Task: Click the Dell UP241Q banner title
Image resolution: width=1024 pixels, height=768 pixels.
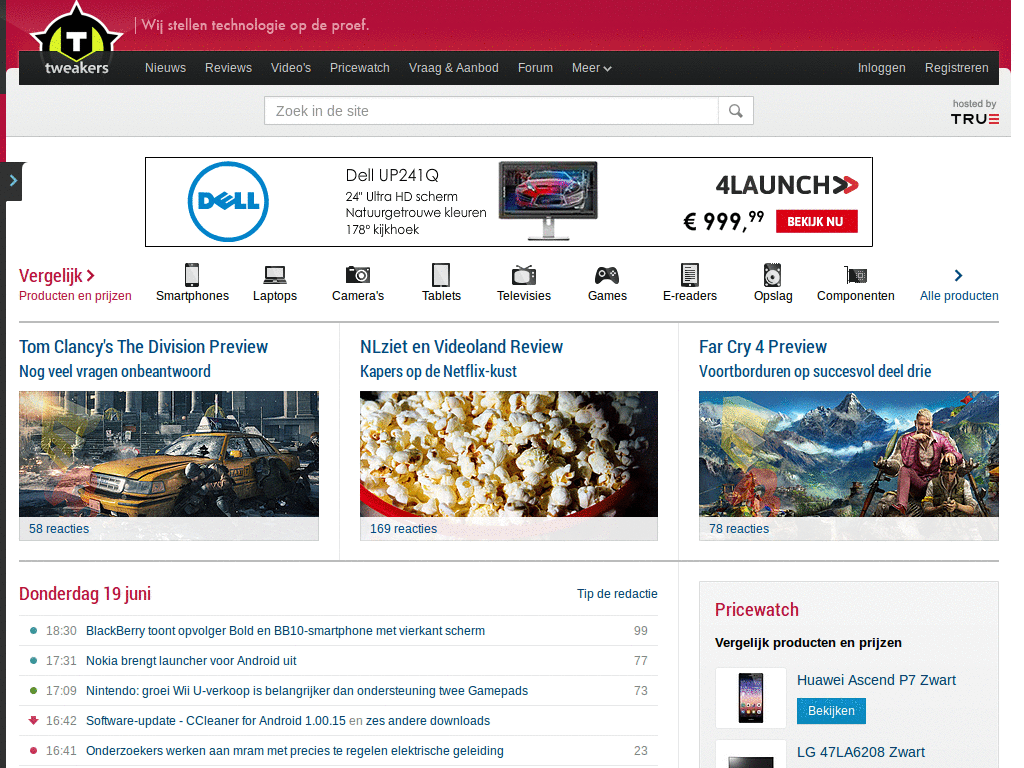Action: click(x=392, y=176)
